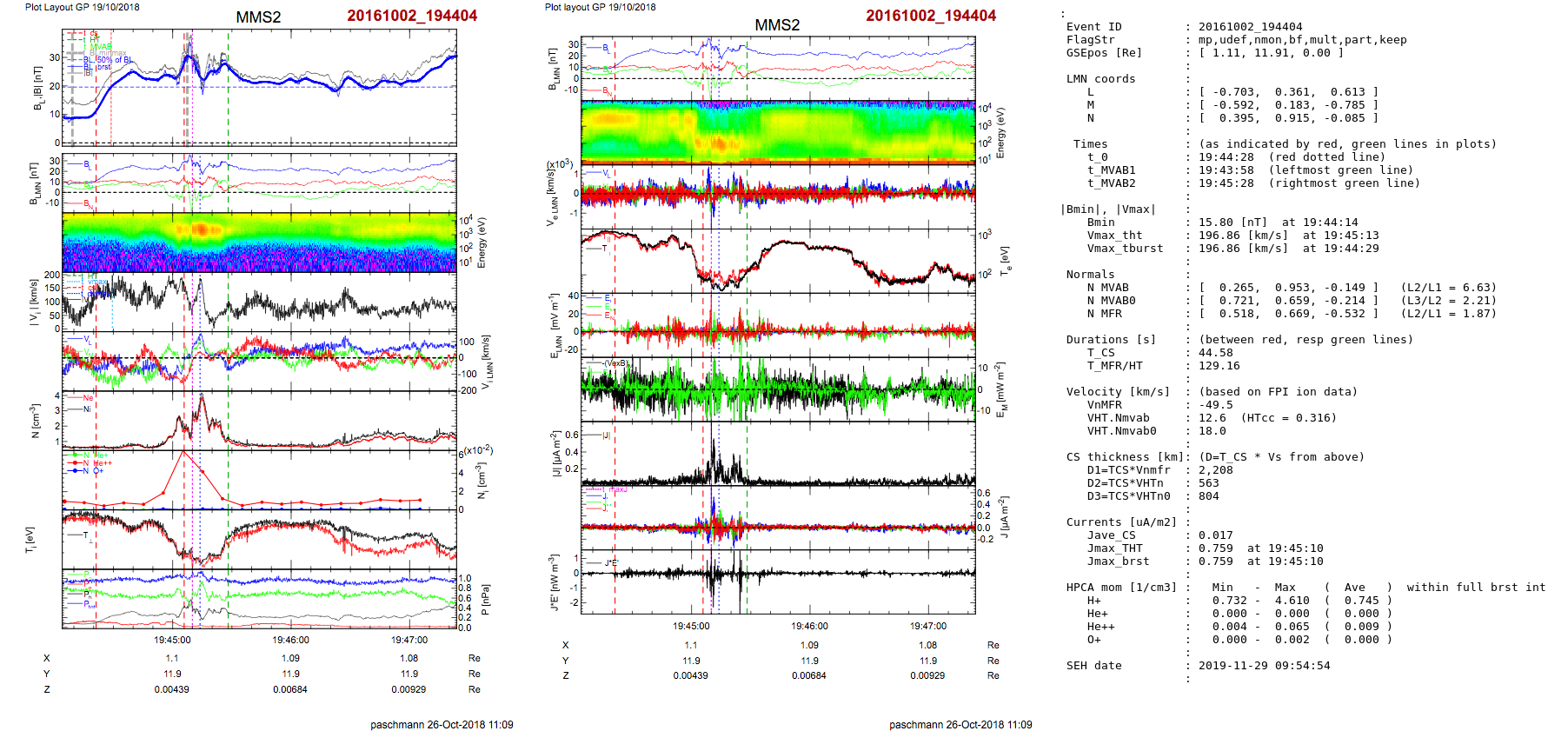Select the T_CS value 44.58
This screenshot has width=1568, height=731.
click(1215, 353)
